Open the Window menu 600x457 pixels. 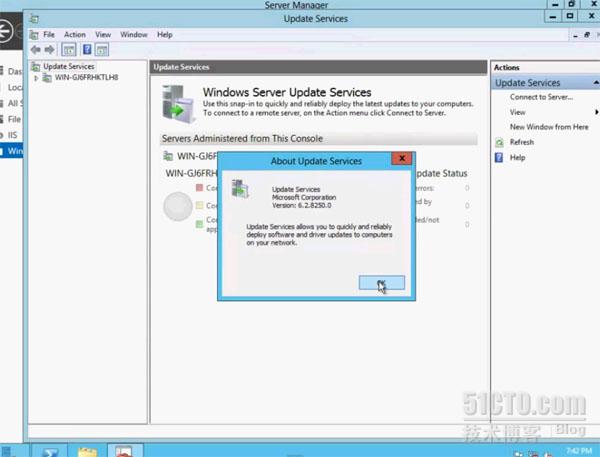pos(134,34)
